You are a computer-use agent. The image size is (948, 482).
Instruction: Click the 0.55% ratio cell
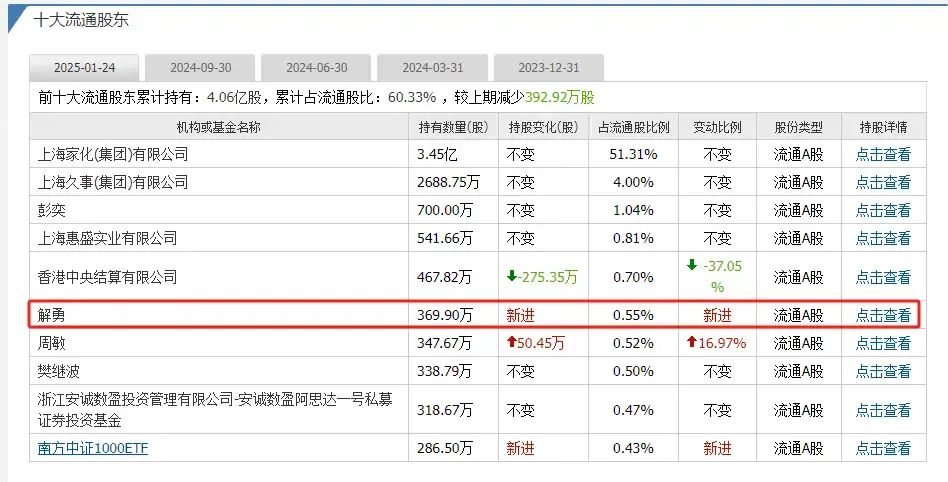(634, 315)
